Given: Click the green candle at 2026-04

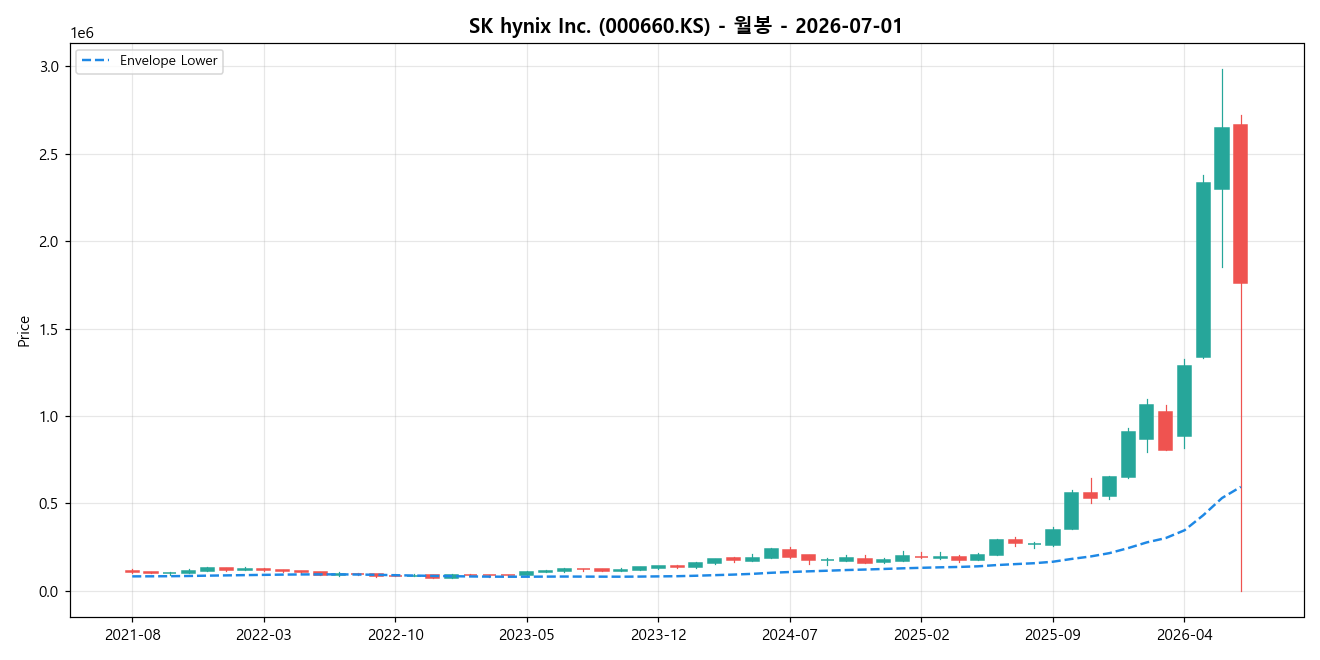Looking at the screenshot, I should point(1184,401).
